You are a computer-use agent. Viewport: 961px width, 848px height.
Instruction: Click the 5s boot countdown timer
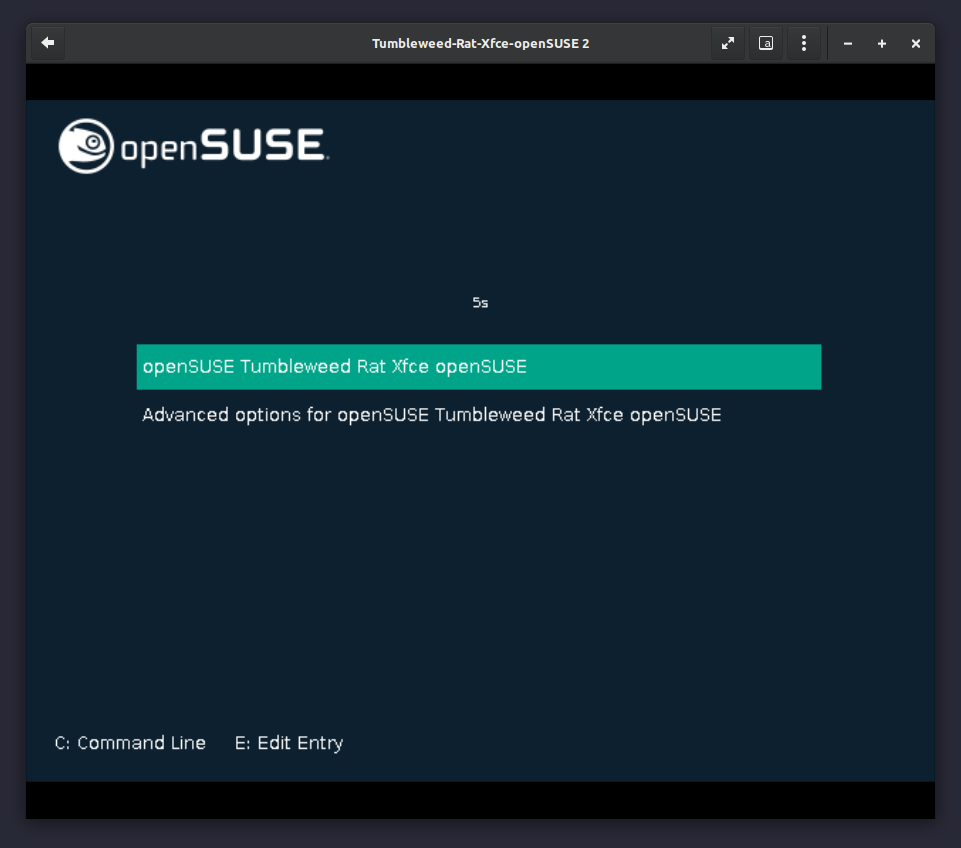pyautogui.click(x=480, y=302)
